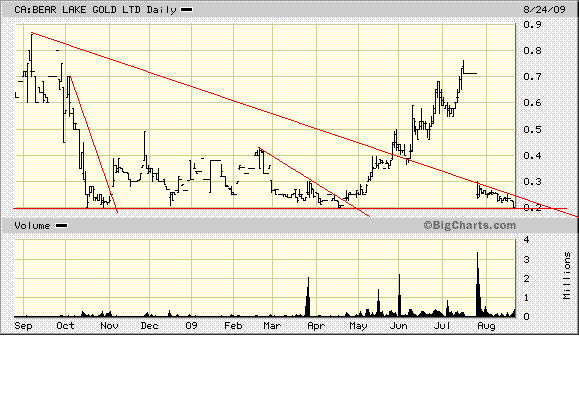Viewport: 579px width, 405px height.
Task: Click the Apr month label
Action: click(316, 326)
